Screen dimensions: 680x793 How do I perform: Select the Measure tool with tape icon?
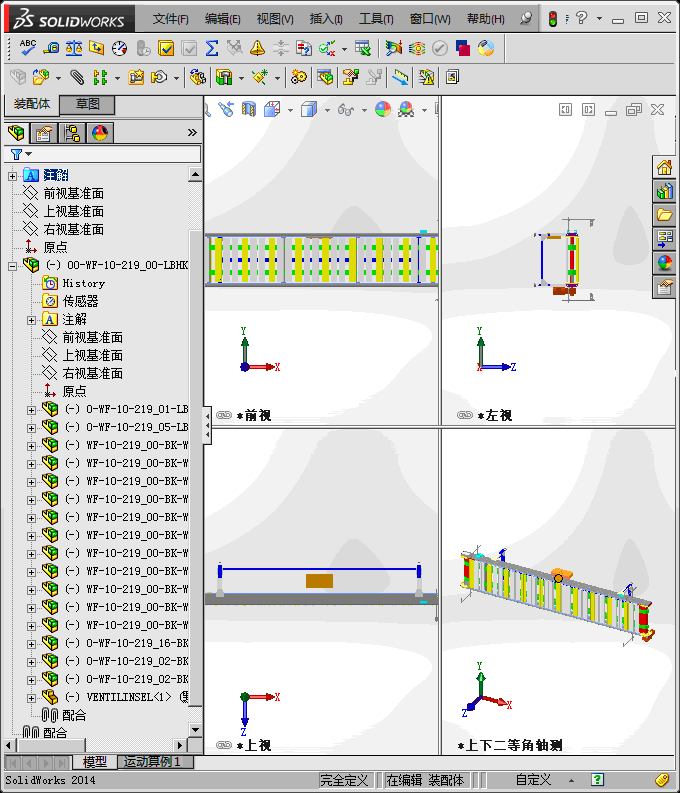(x=51, y=48)
